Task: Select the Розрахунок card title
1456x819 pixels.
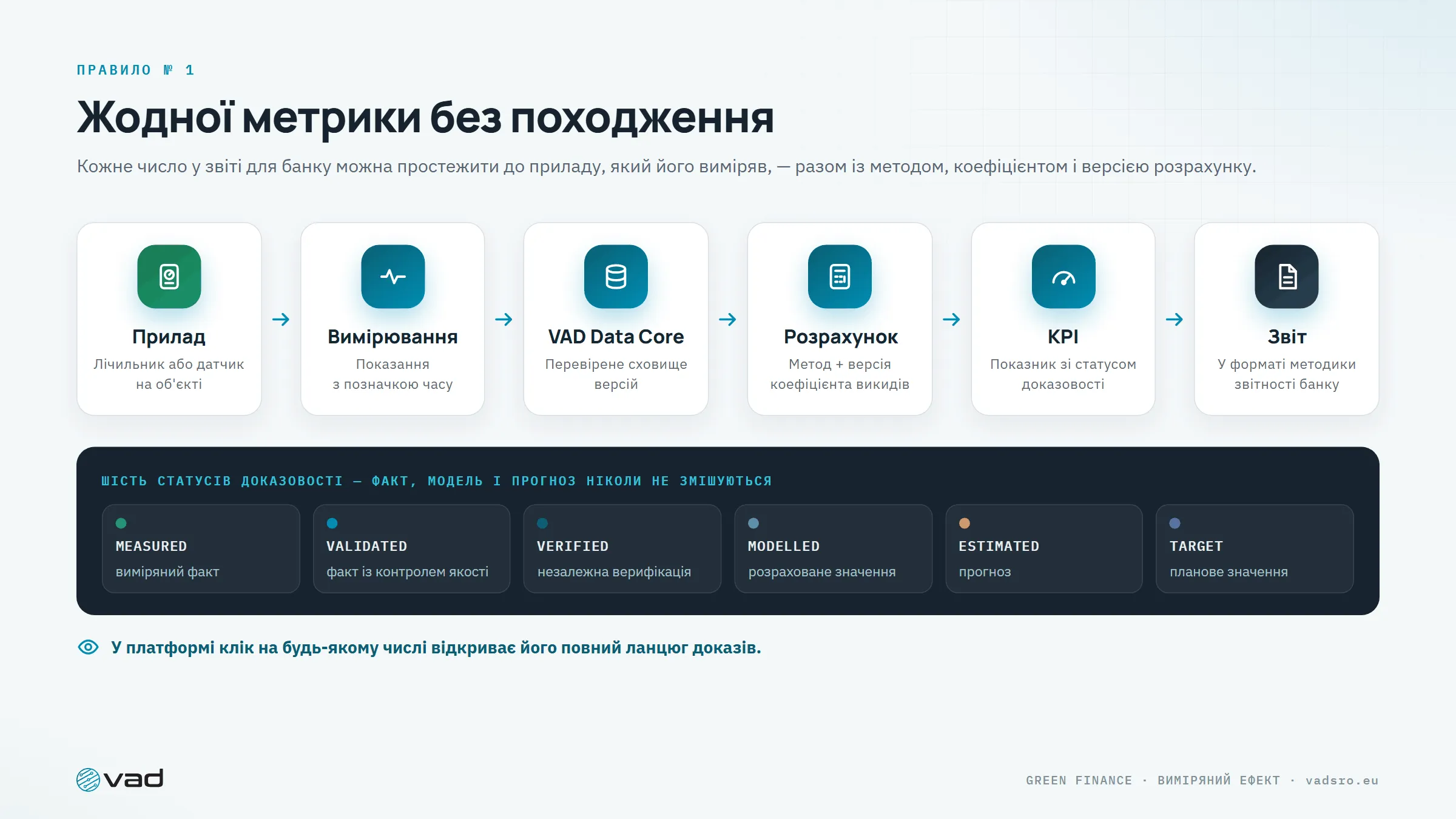Action: 840,337
